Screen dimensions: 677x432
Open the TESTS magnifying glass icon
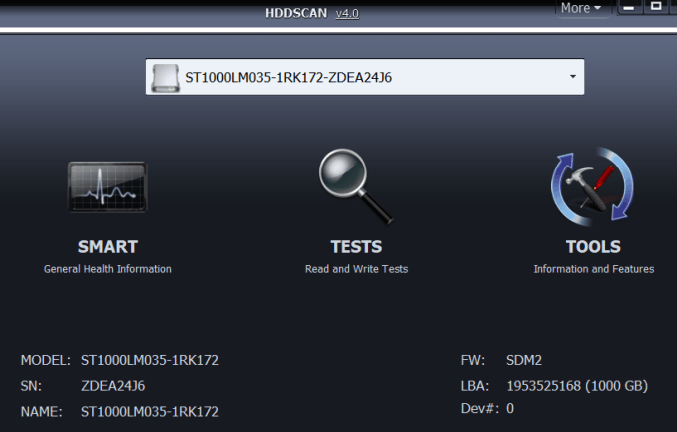[356, 186]
